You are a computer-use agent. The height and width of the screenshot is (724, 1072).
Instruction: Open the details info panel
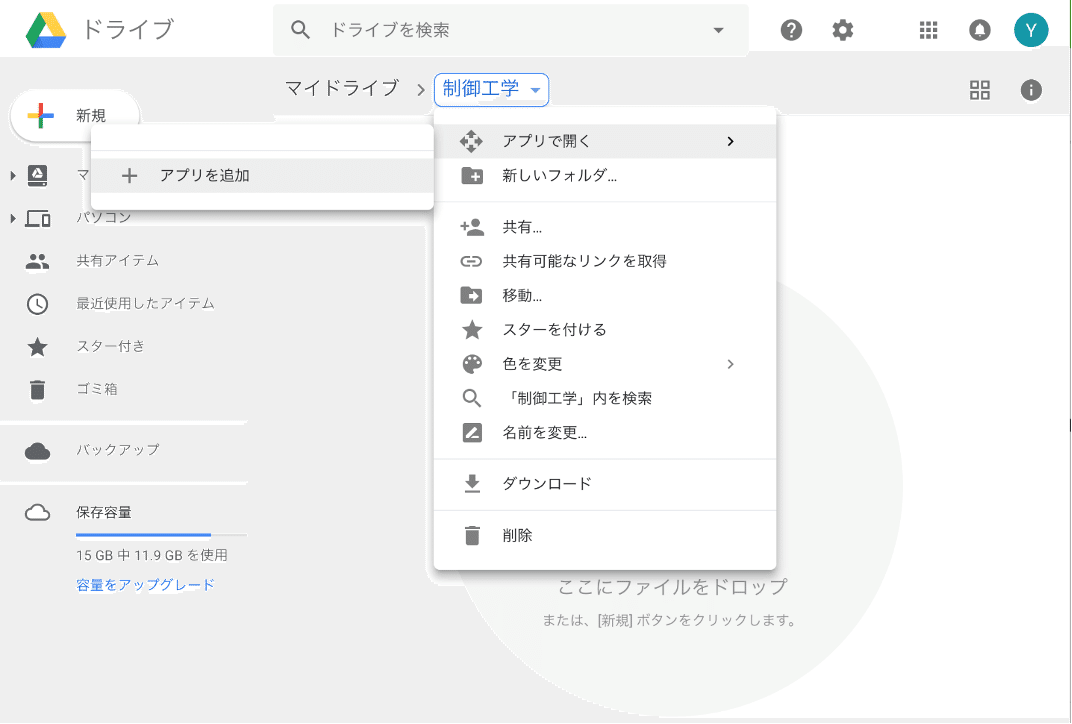tap(1031, 90)
